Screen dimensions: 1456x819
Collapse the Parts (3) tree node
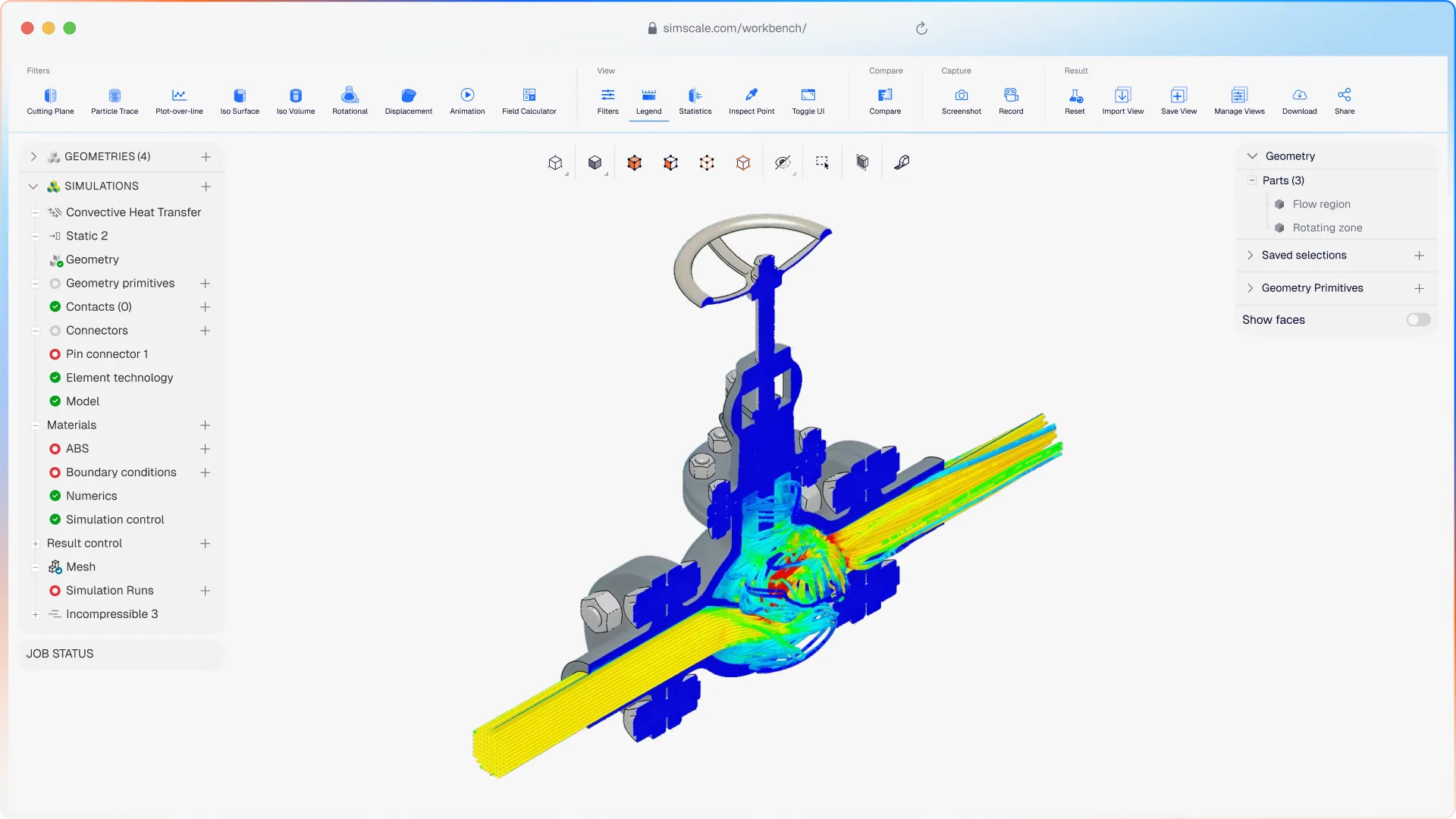coord(1252,180)
